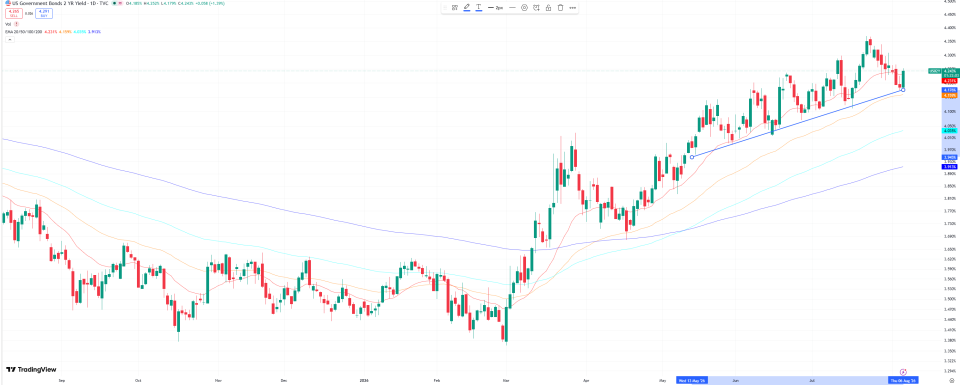Click the purple event marker on time axis
960x385 pixels.
pos(903,372)
